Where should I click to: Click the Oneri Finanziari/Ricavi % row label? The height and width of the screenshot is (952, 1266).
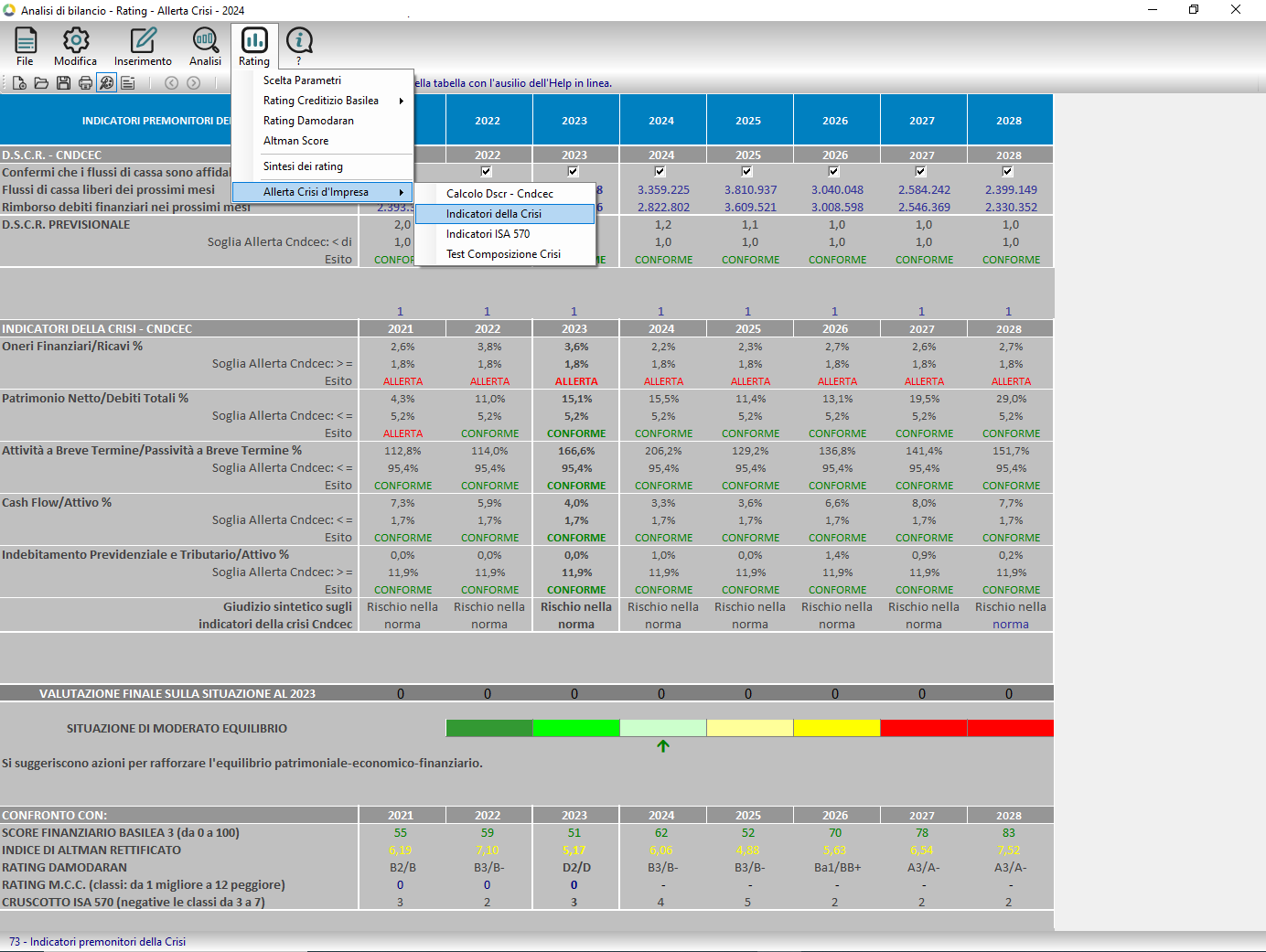click(72, 347)
